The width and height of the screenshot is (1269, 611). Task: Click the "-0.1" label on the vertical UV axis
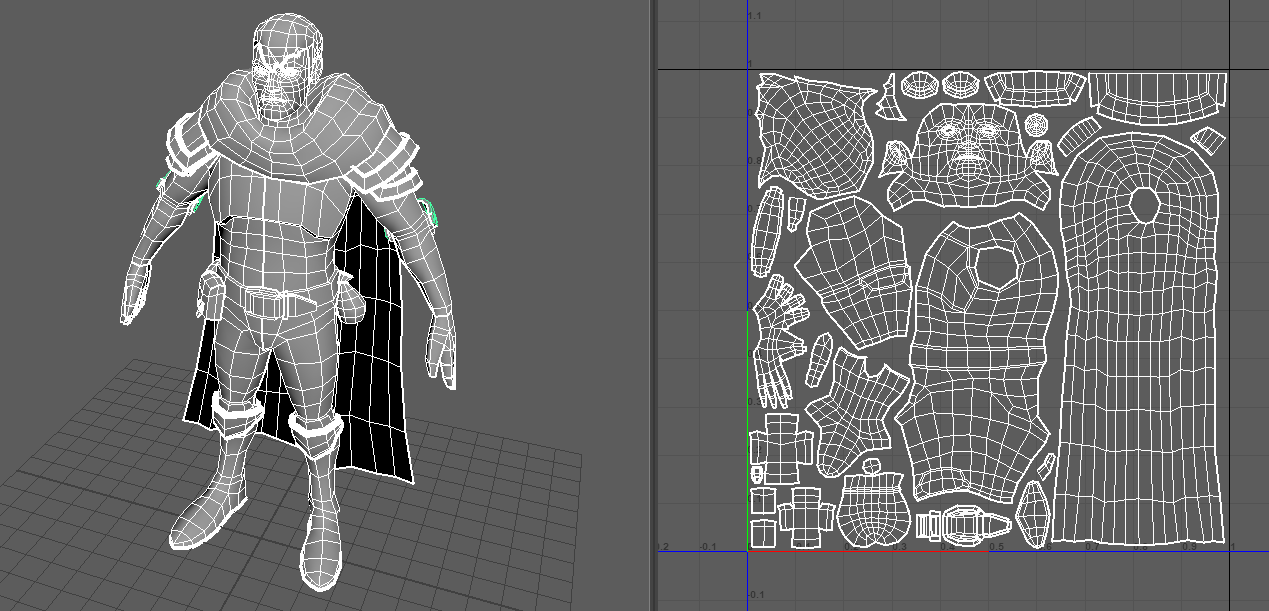[x=755, y=594]
